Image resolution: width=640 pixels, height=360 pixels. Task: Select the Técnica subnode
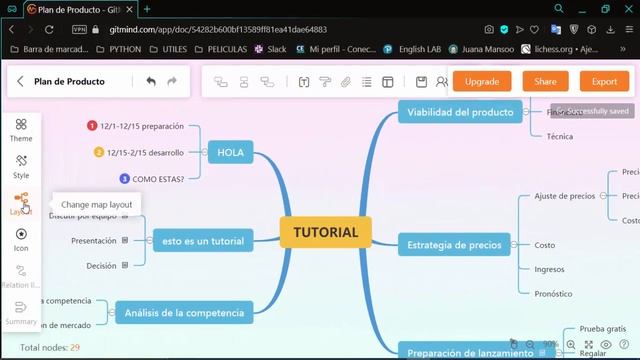point(560,136)
